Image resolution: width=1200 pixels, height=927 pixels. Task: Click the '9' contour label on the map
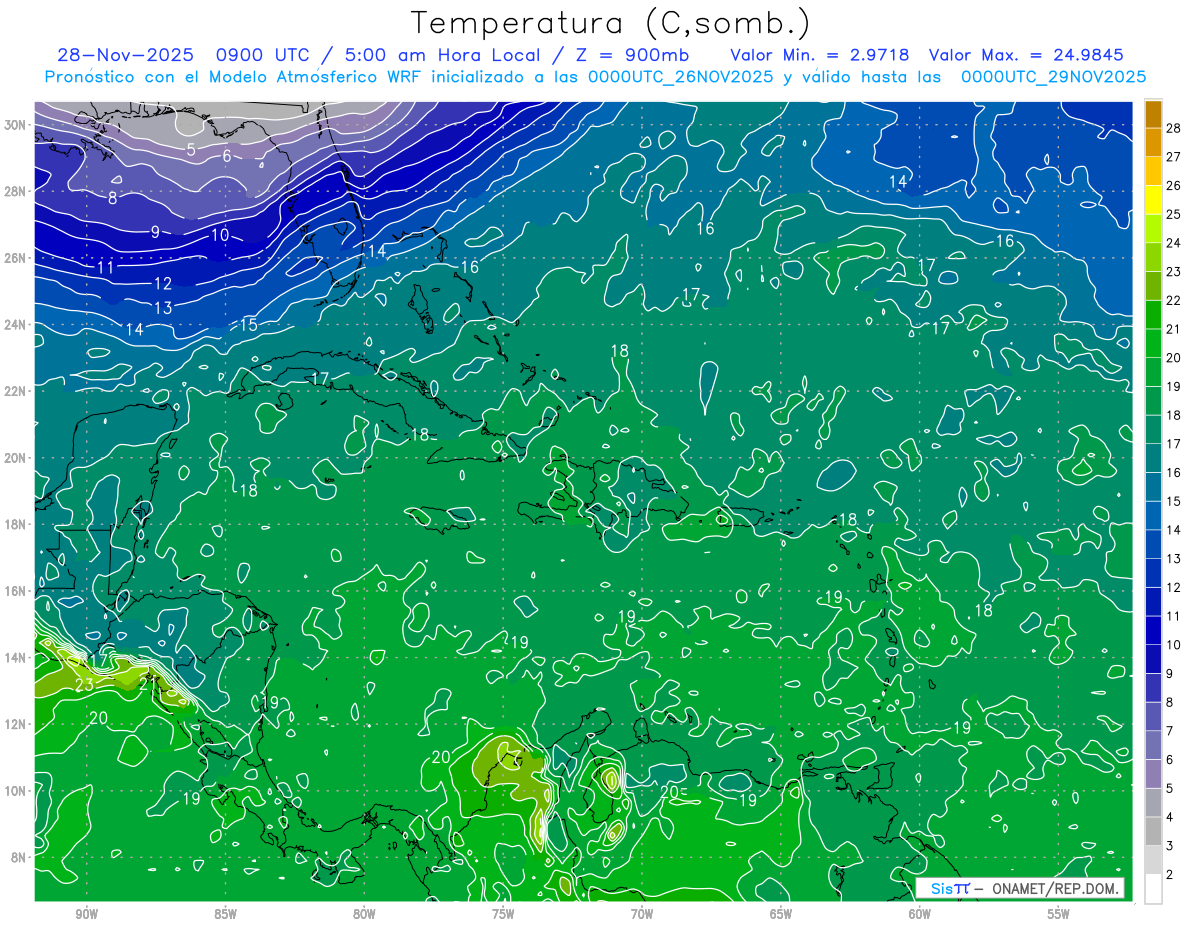[155, 232]
